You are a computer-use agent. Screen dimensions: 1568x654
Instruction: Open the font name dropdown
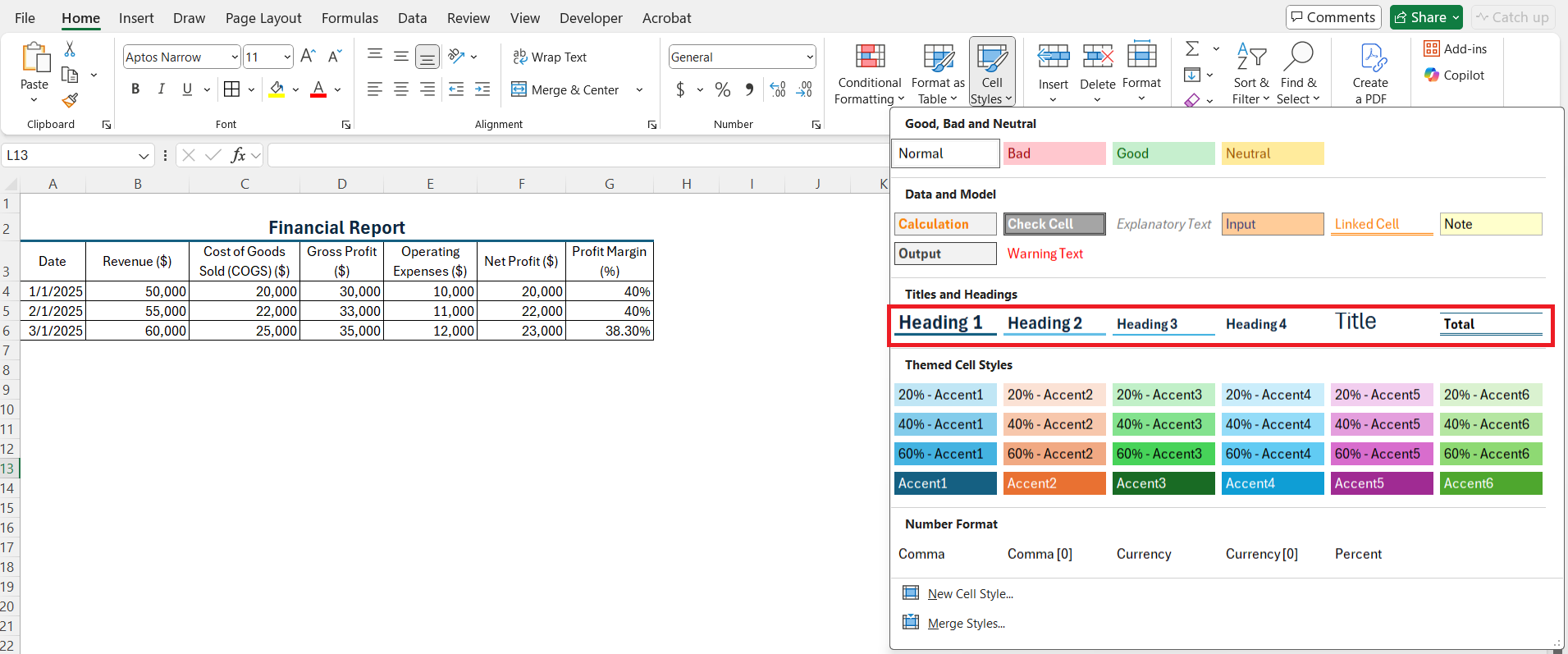coord(235,57)
